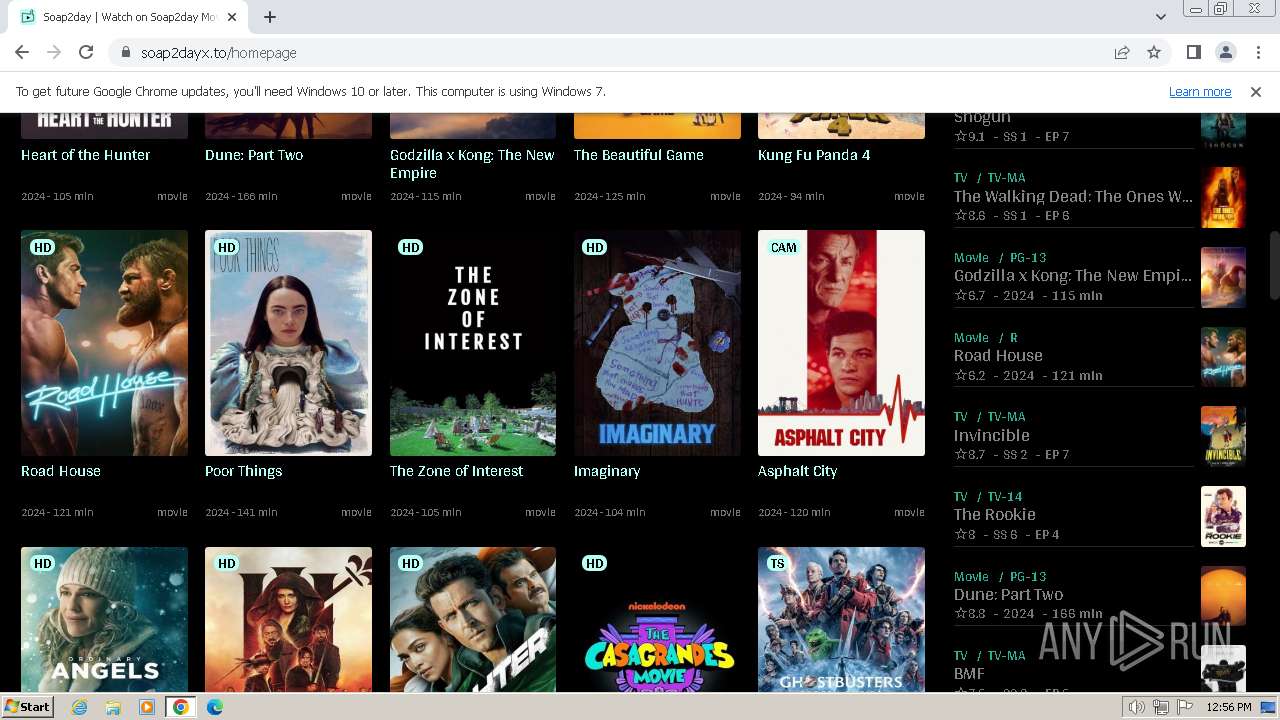This screenshot has height=720, width=1280.
Task: Open The Walking Dead sidebar entry
Action: [1073, 196]
